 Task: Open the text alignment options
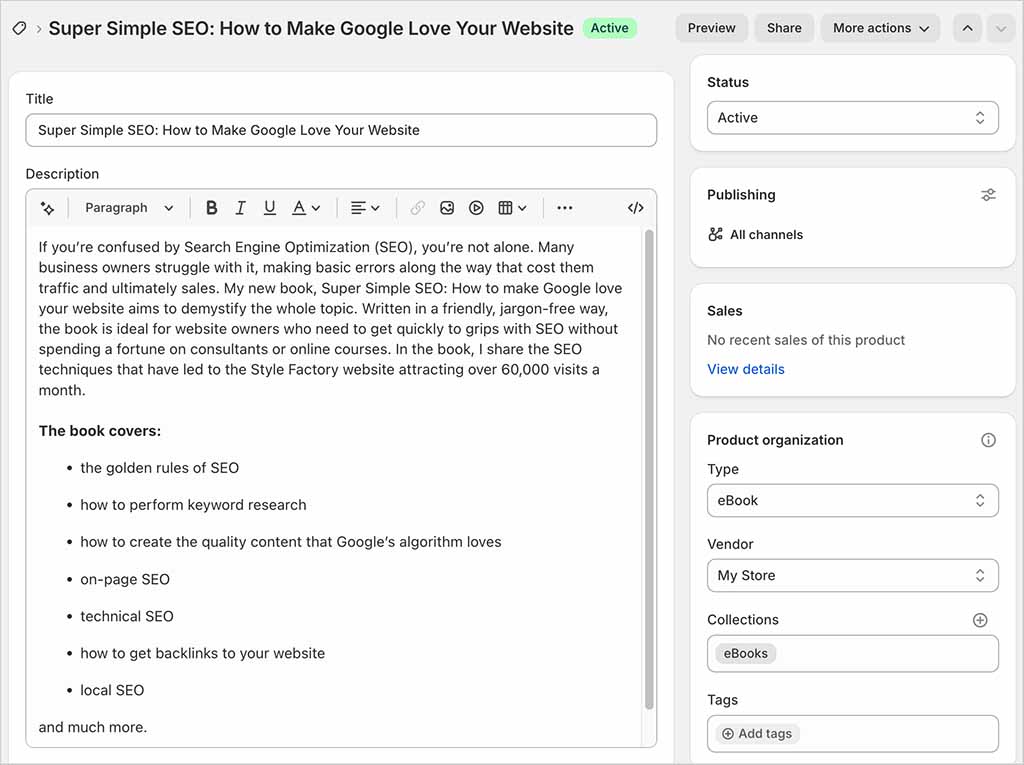pyautogui.click(x=365, y=208)
